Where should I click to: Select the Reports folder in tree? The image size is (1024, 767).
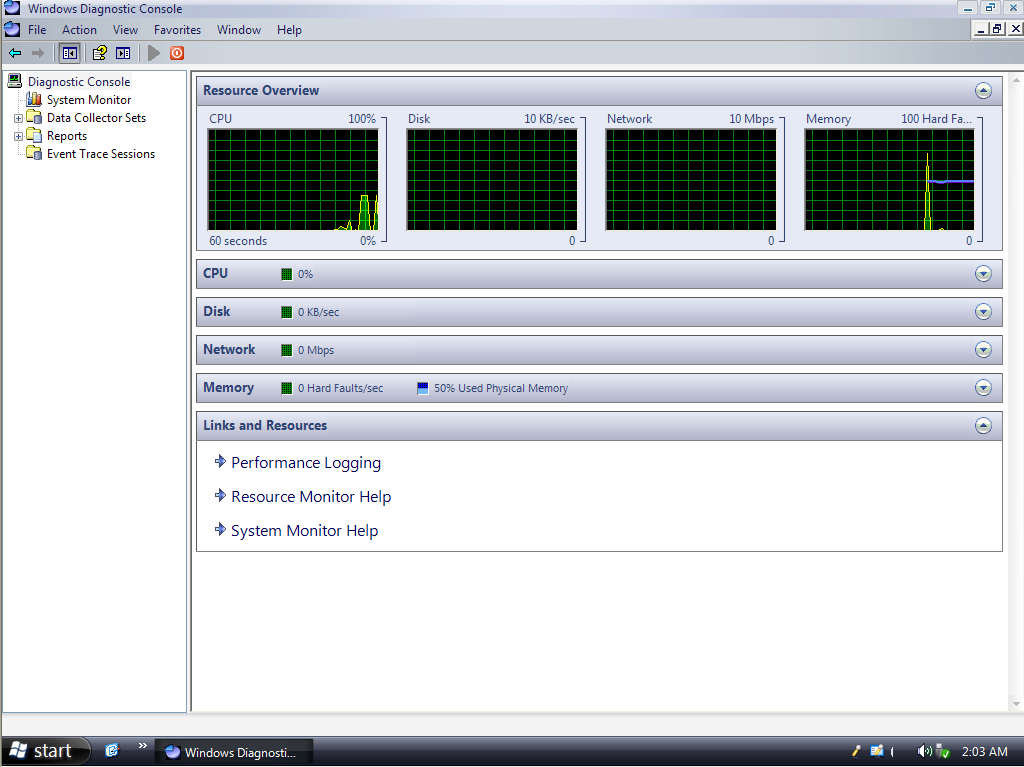tap(67, 136)
